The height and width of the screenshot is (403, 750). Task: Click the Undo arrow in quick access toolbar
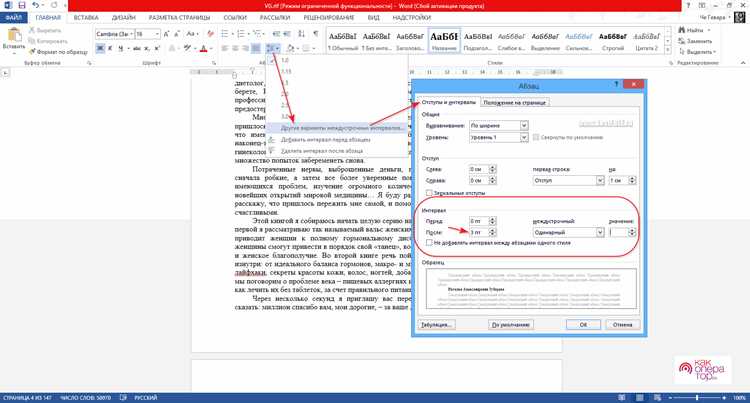[x=36, y=5]
